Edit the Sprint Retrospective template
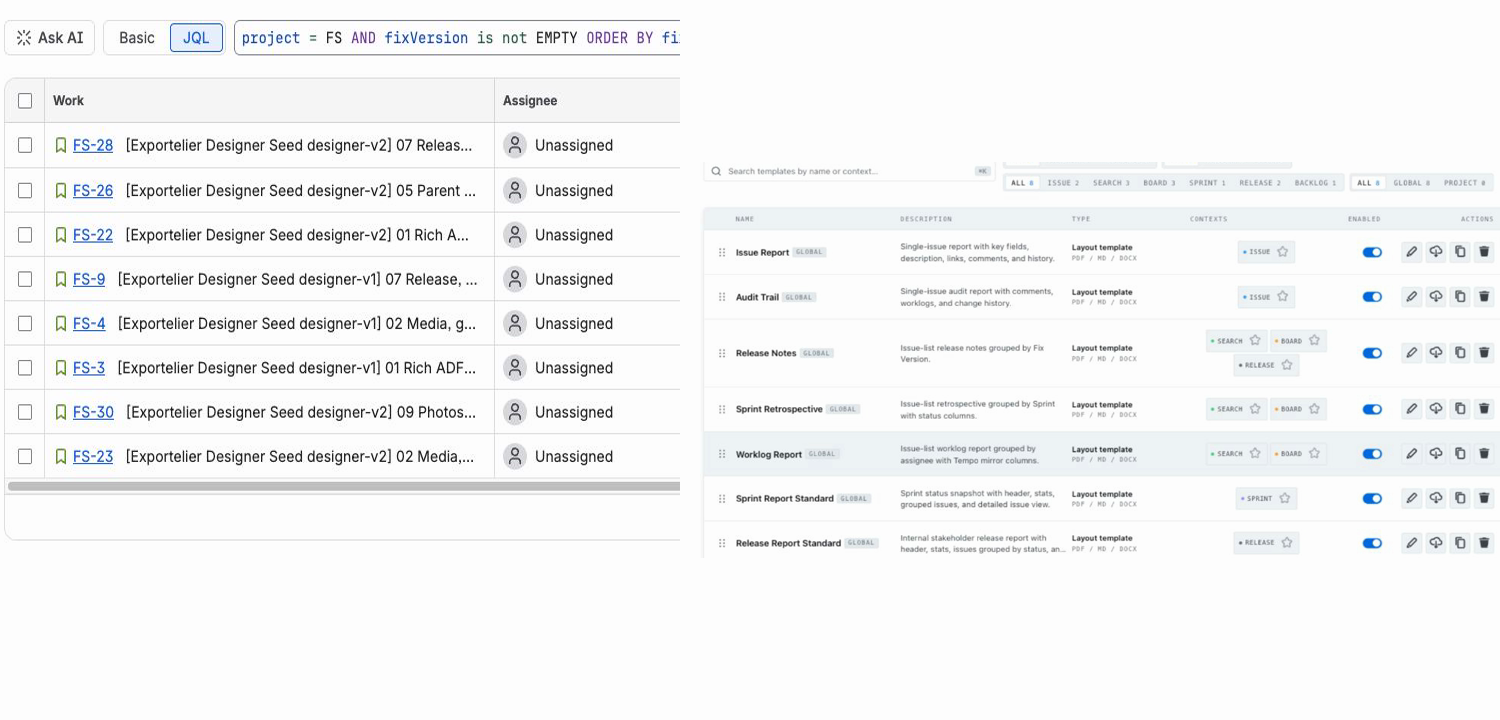Viewport: 1500px width, 720px height. pyautogui.click(x=1411, y=409)
